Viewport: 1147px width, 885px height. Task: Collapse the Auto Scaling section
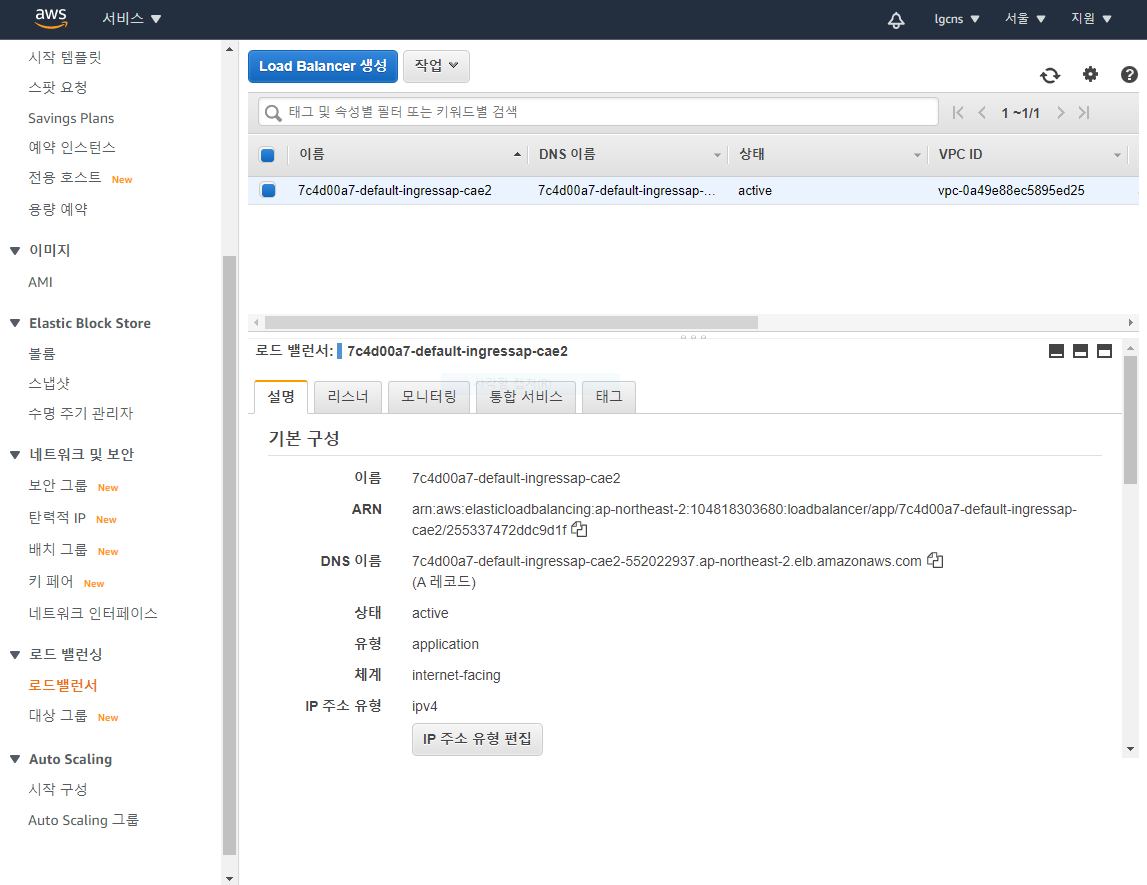(15, 759)
